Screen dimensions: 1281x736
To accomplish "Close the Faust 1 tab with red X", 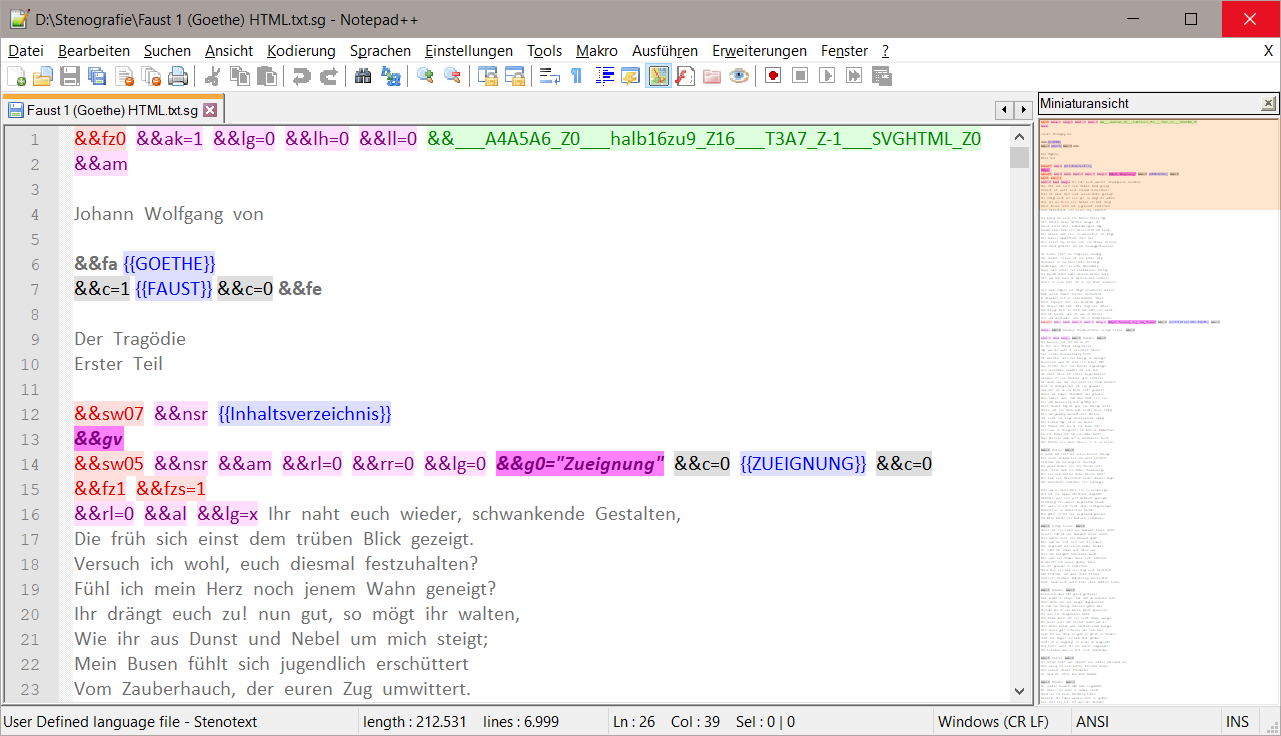I will click(210, 110).
